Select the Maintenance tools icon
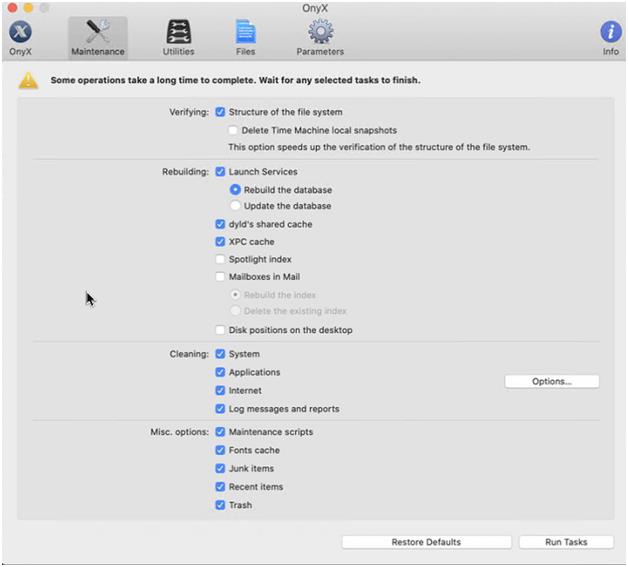This screenshot has height=567, width=628. pyautogui.click(x=98, y=38)
